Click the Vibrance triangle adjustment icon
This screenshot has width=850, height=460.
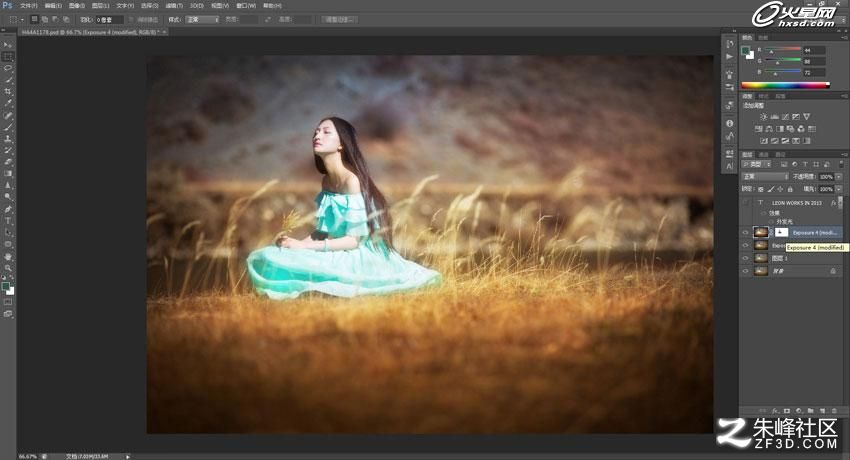point(806,116)
